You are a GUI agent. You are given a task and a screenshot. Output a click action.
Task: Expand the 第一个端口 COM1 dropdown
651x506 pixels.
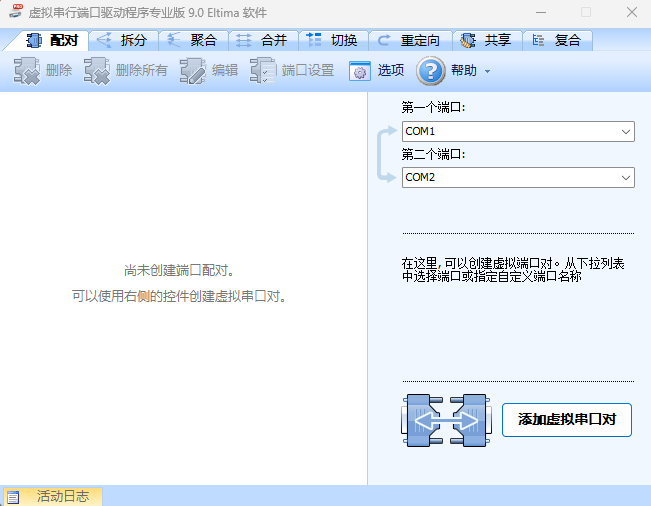[x=626, y=132]
